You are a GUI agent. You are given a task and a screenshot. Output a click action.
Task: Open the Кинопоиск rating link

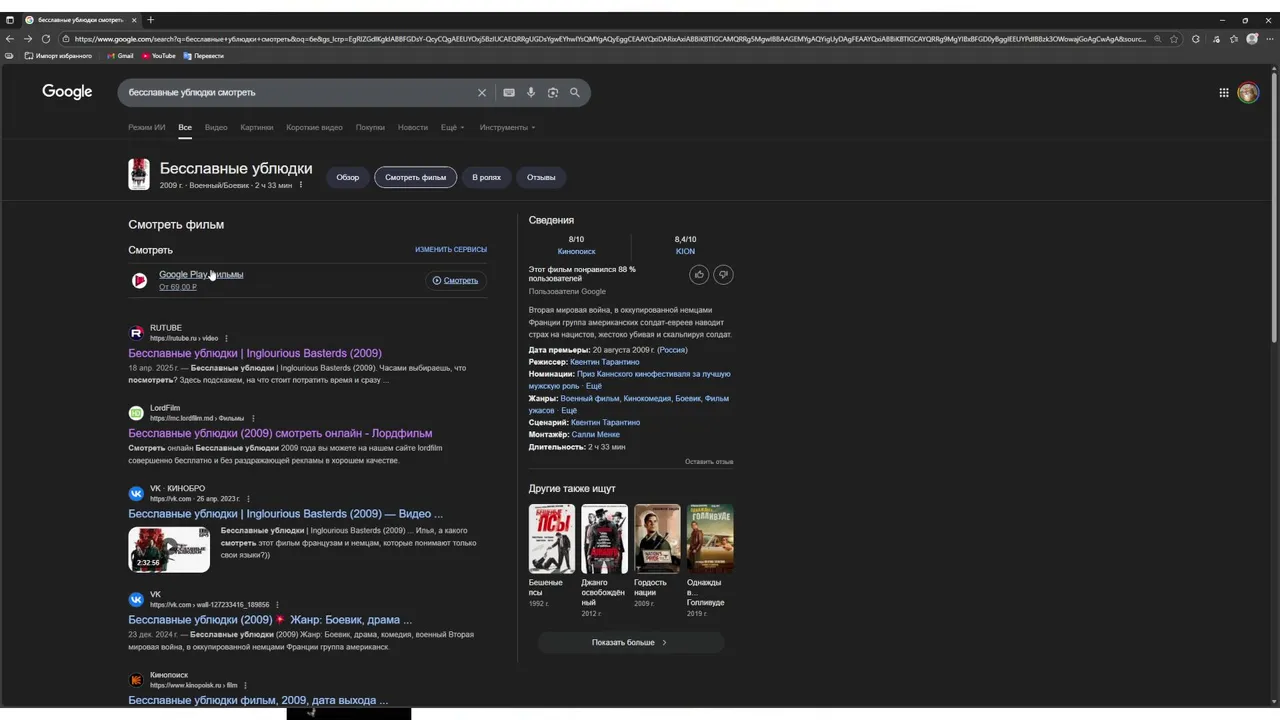pos(576,251)
